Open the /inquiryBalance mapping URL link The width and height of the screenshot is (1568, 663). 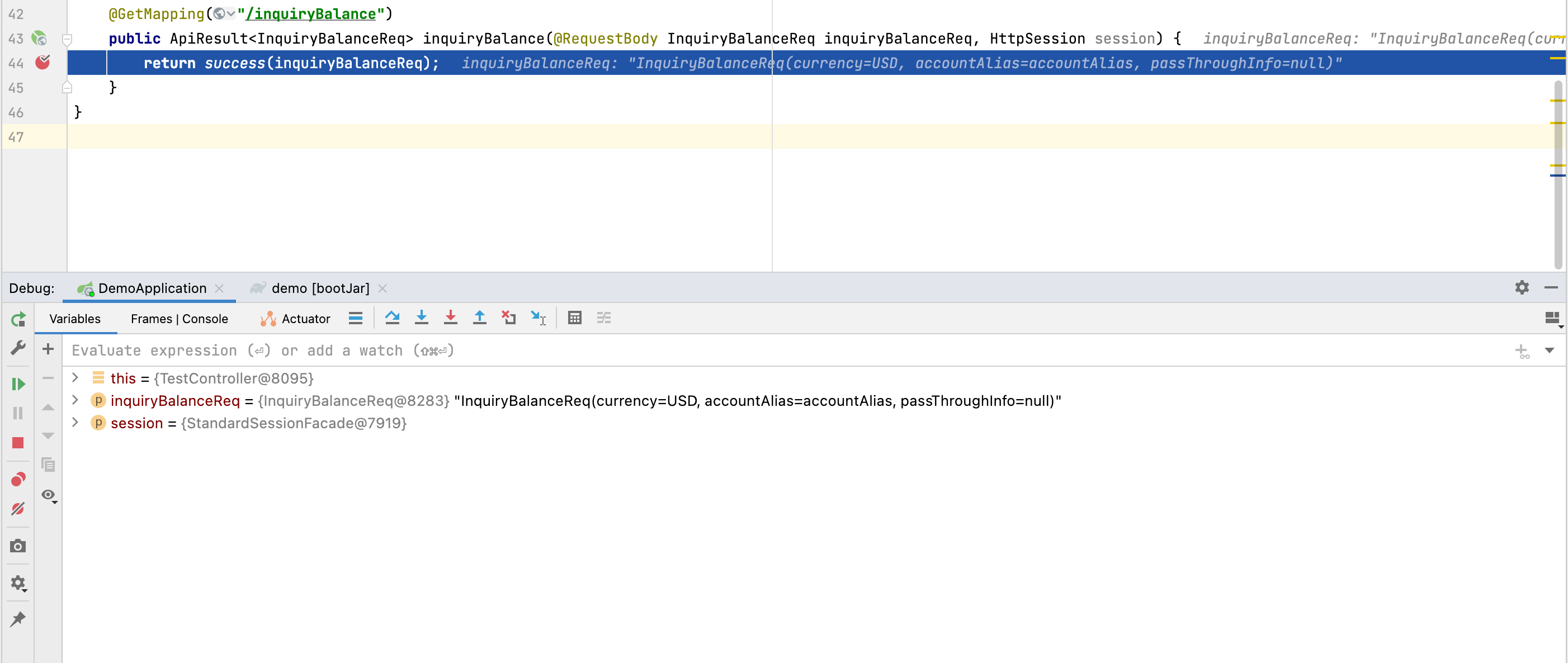click(x=310, y=13)
